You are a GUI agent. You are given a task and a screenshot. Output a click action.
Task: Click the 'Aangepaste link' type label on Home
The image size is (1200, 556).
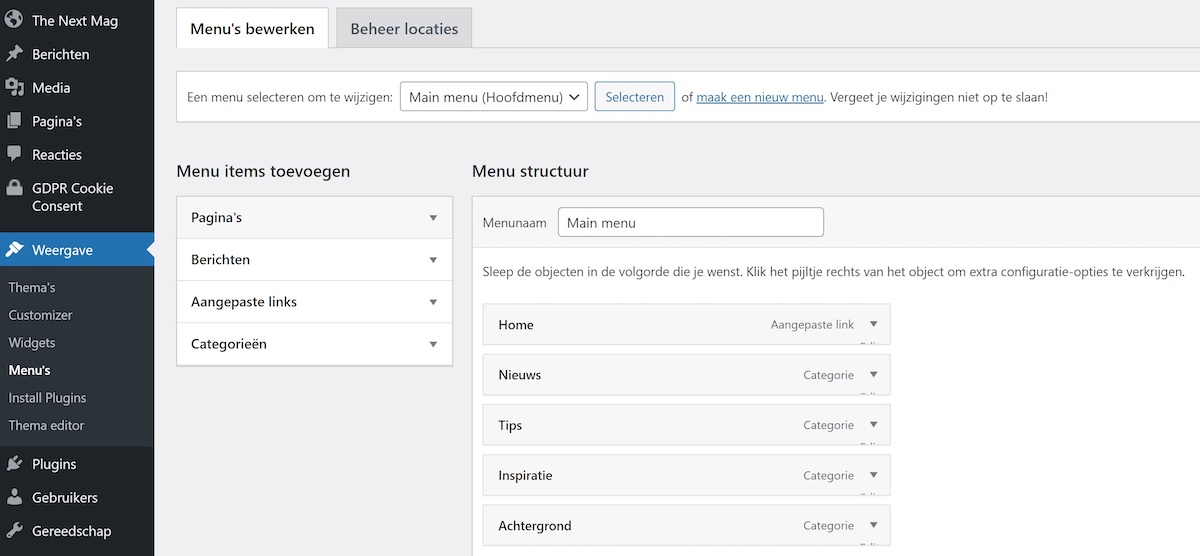coord(812,325)
